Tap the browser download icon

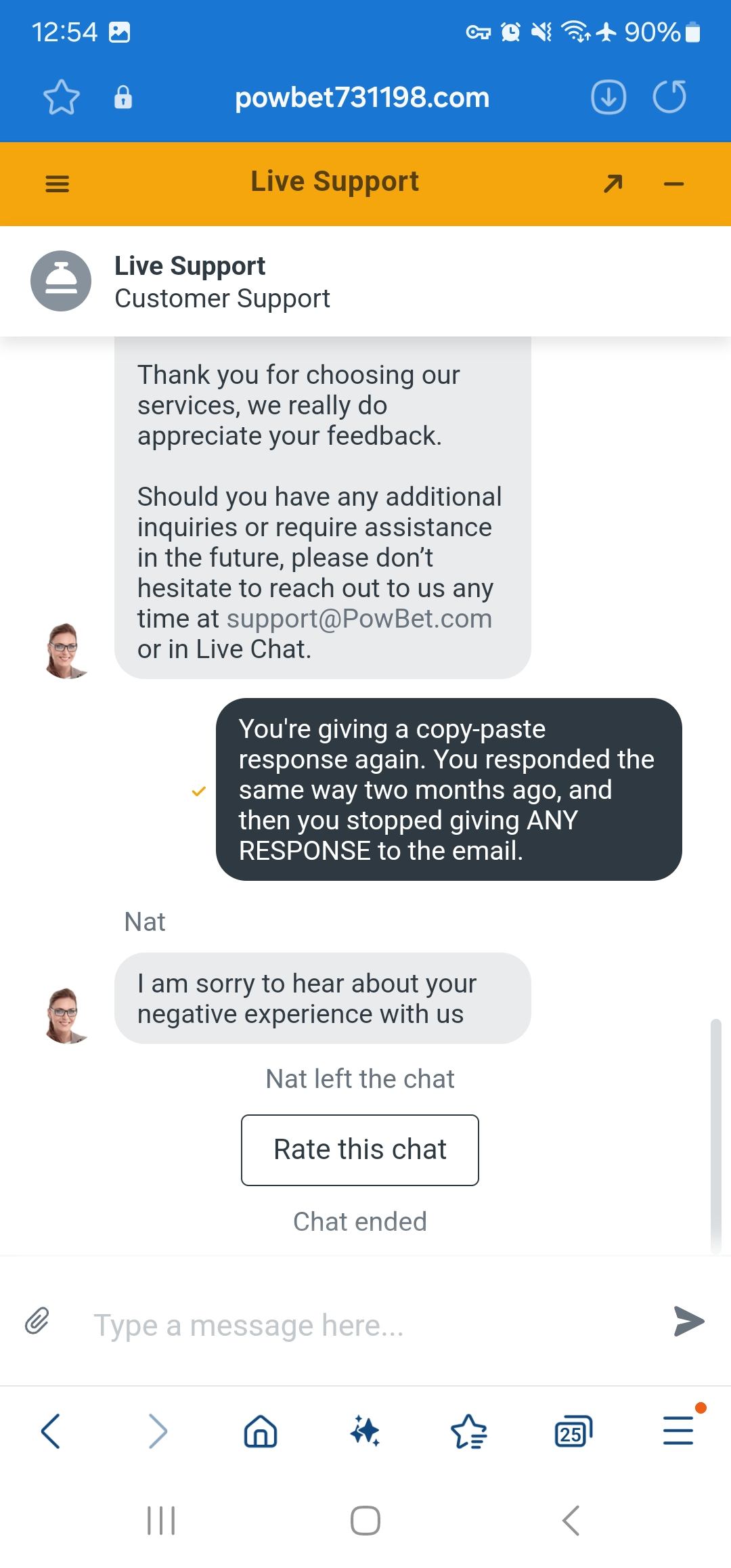608,97
